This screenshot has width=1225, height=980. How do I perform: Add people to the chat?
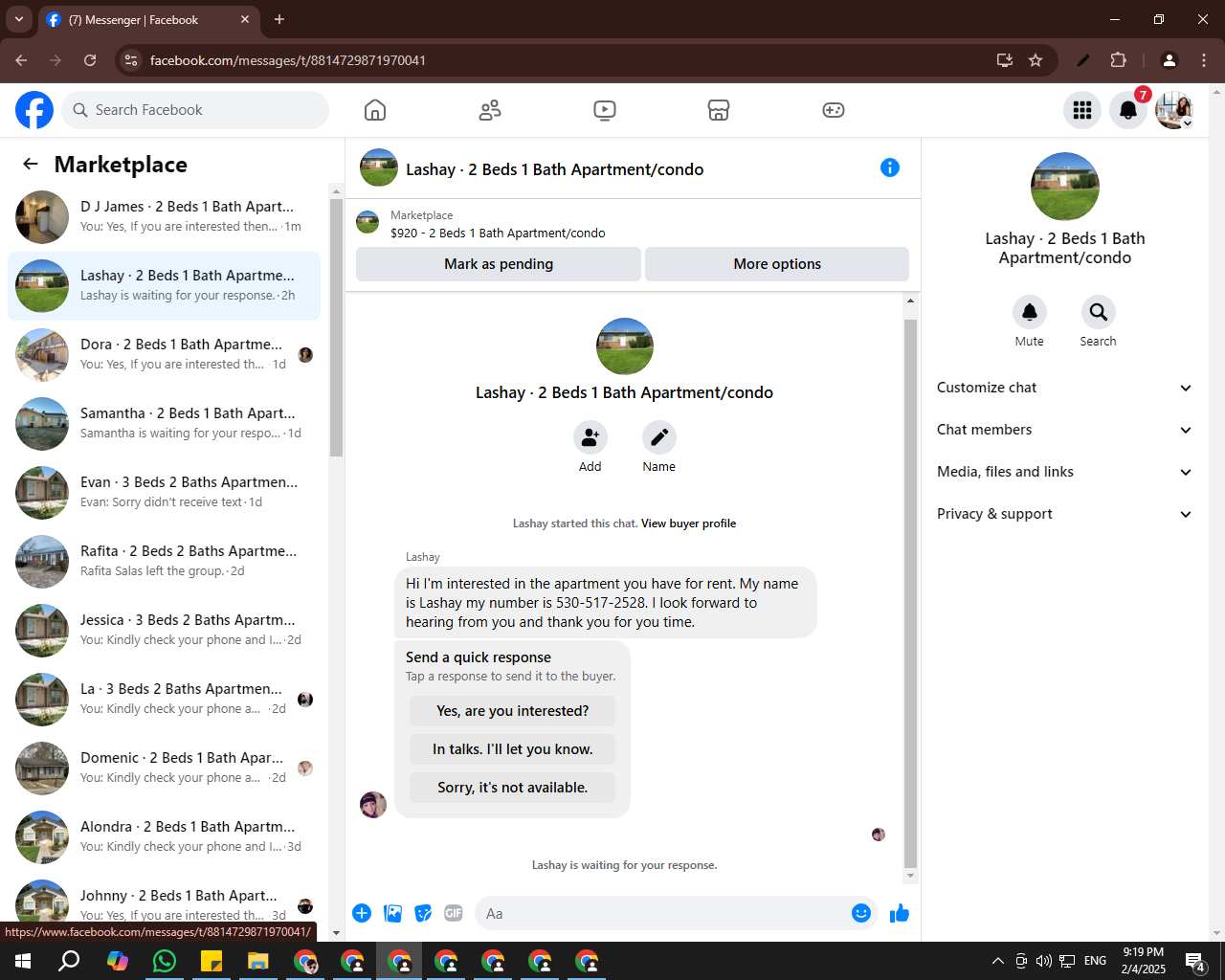(590, 437)
